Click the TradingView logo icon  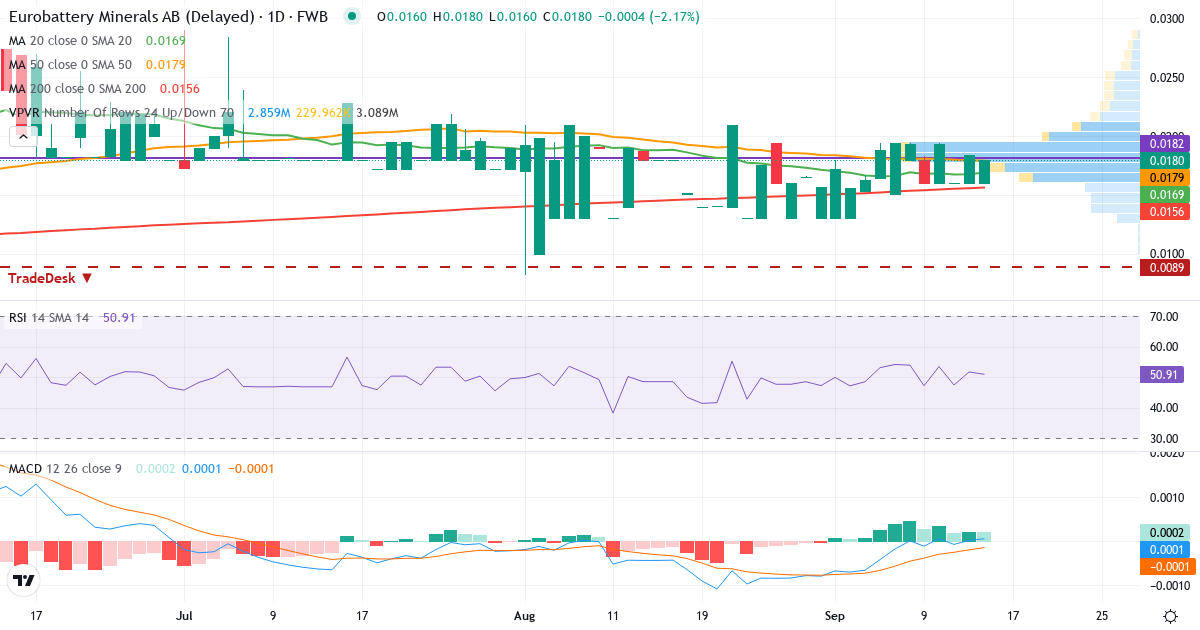[x=23, y=581]
